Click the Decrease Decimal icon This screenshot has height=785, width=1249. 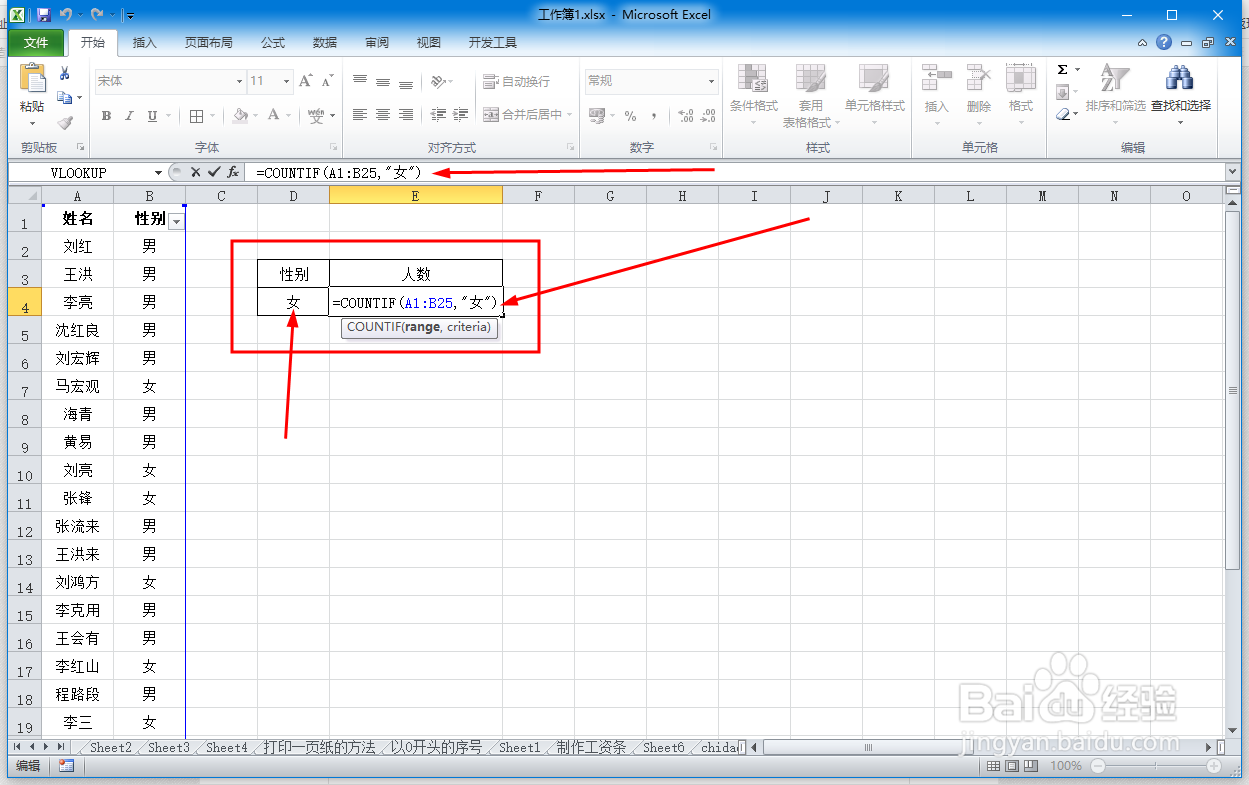point(708,116)
